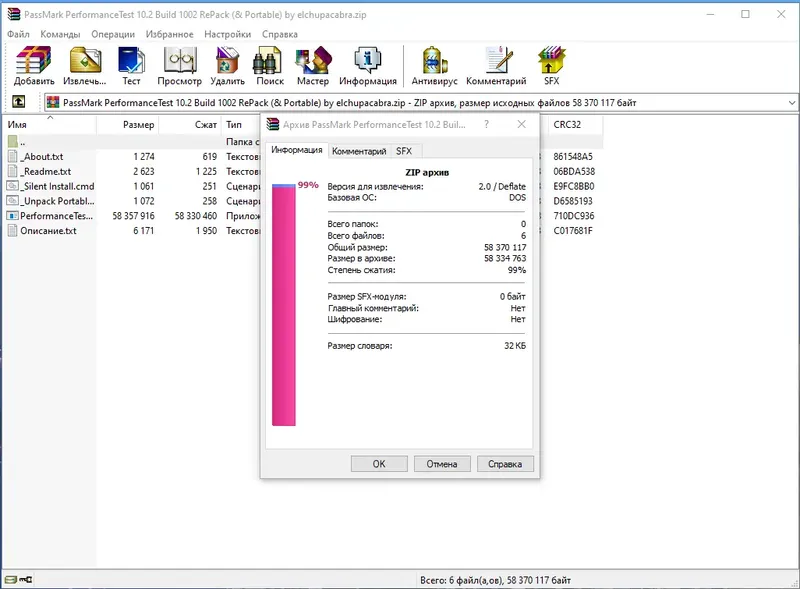Open the Избранное menu
This screenshot has height=589, width=800.
(169, 34)
